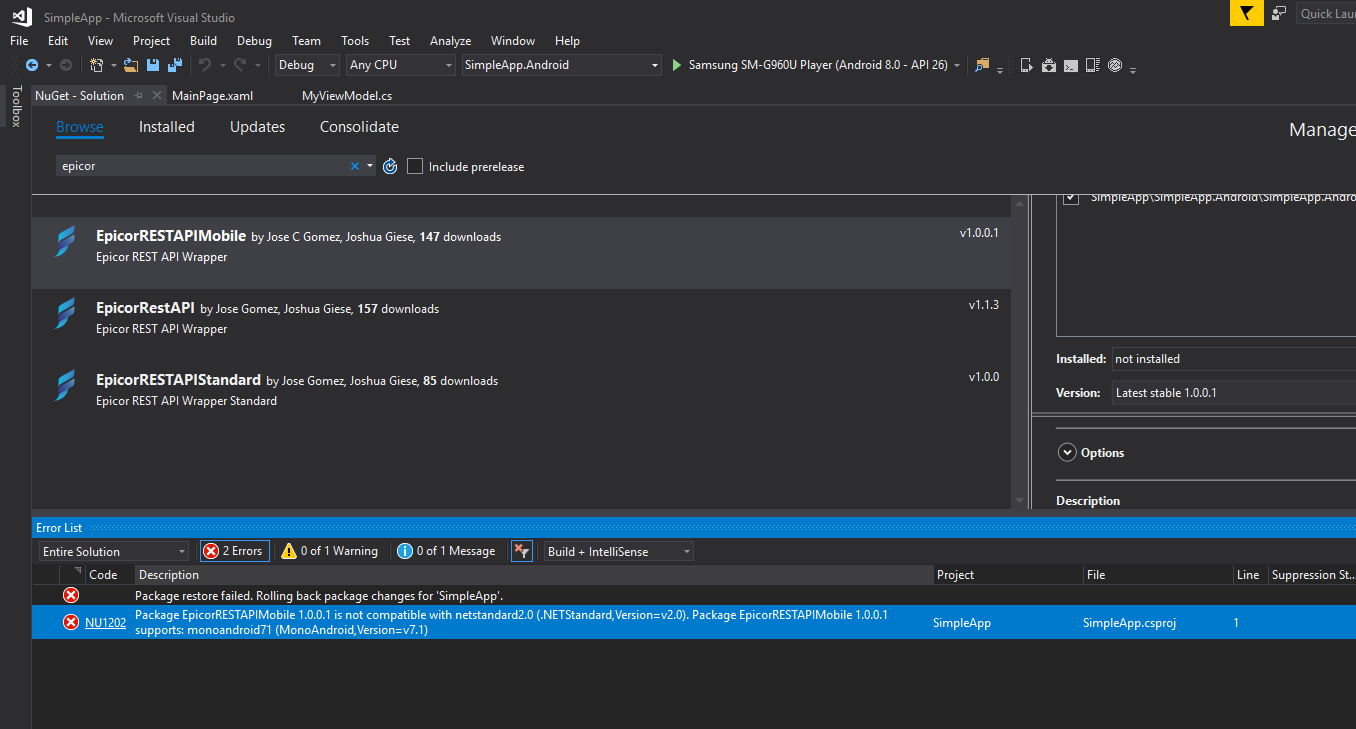The image size is (1356, 729).
Task: Click the Send Feedback icon
Action: (1279, 13)
